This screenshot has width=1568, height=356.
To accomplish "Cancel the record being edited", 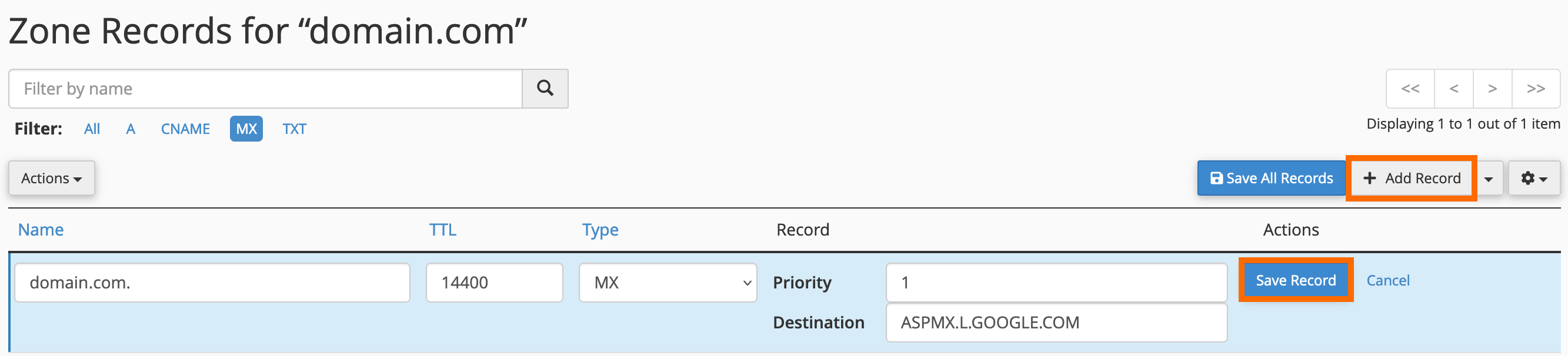I will (x=1388, y=280).
